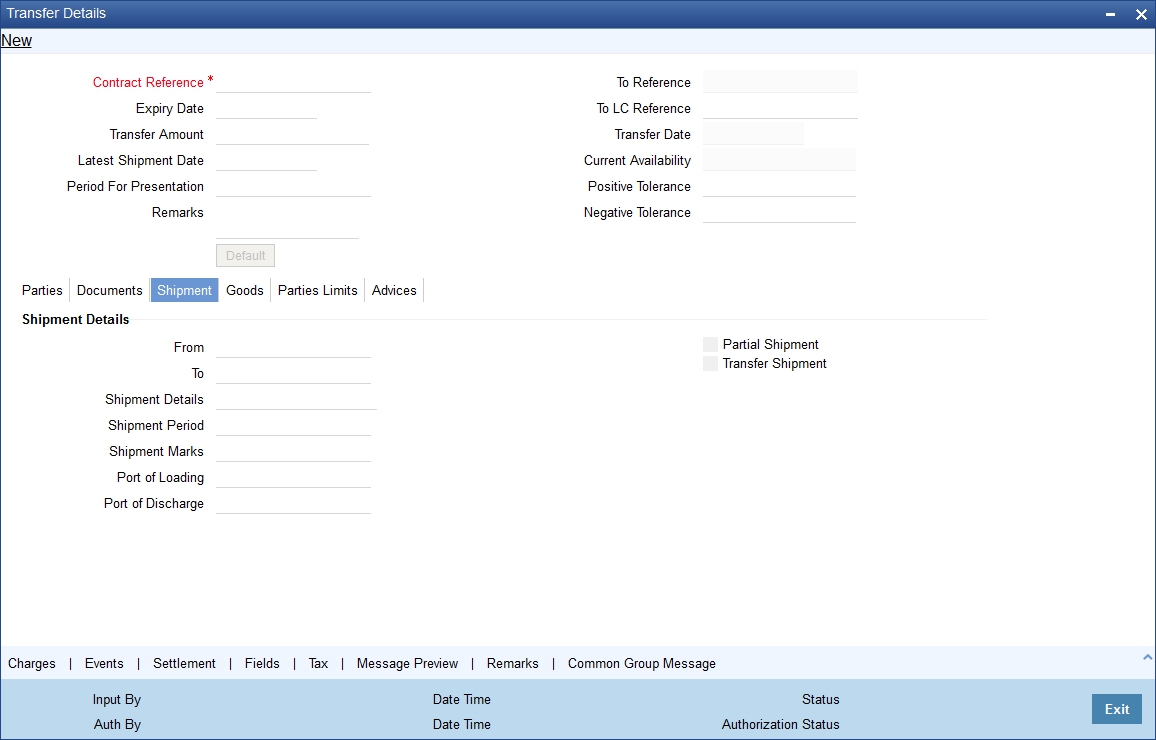The width and height of the screenshot is (1156, 740).
Task: Open Common Group Message
Action: click(641, 663)
